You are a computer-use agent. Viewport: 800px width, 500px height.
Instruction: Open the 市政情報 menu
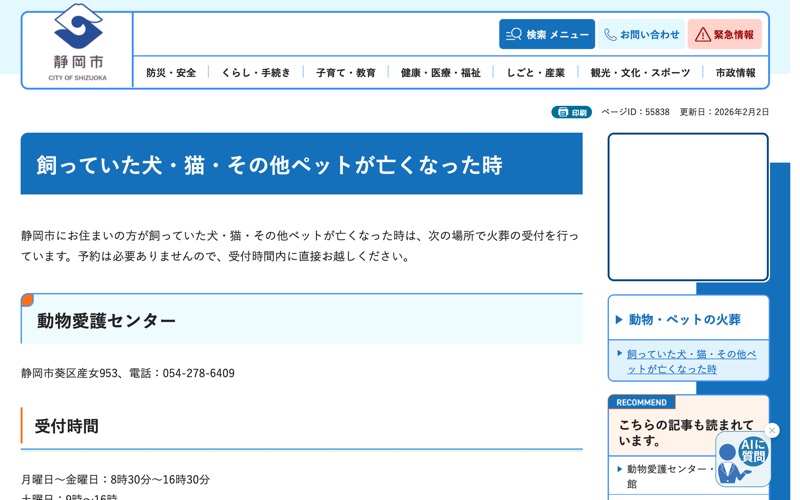pos(735,72)
